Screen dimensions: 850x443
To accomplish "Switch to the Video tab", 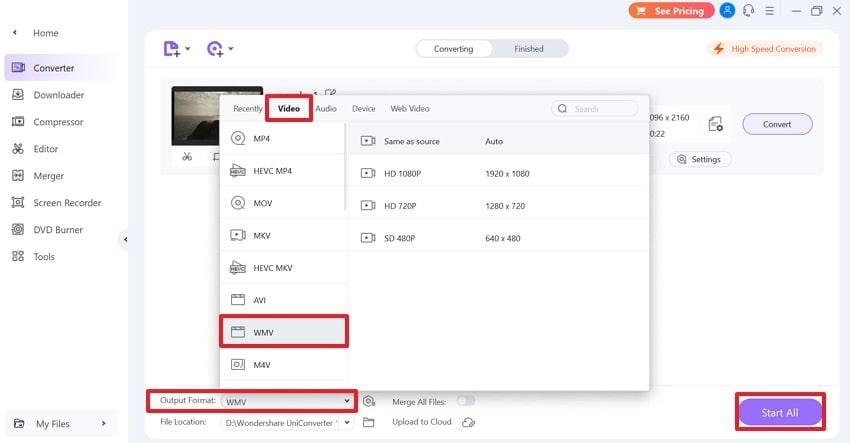I will [x=289, y=108].
